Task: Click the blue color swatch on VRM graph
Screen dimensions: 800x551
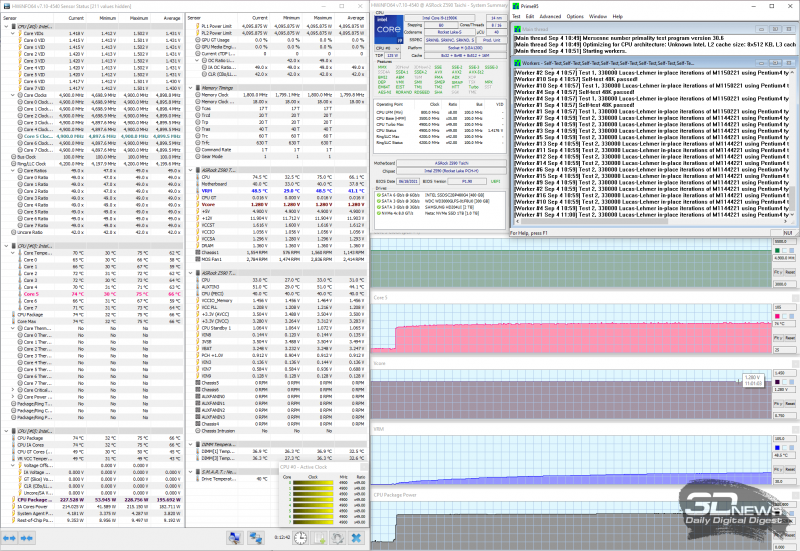Action: [777, 448]
